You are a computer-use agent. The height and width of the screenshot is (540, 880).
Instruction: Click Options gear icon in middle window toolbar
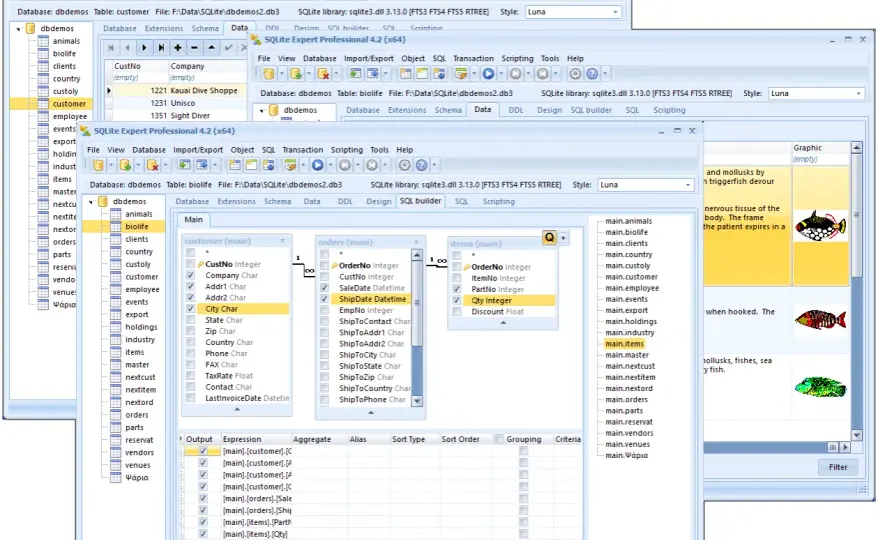pyautogui.click(x=575, y=74)
